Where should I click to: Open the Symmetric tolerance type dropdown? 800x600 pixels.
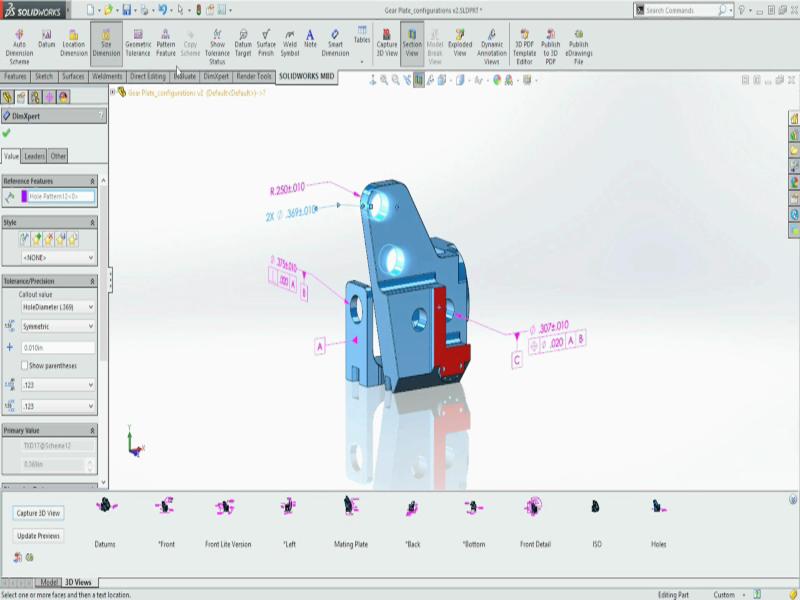click(x=58, y=326)
